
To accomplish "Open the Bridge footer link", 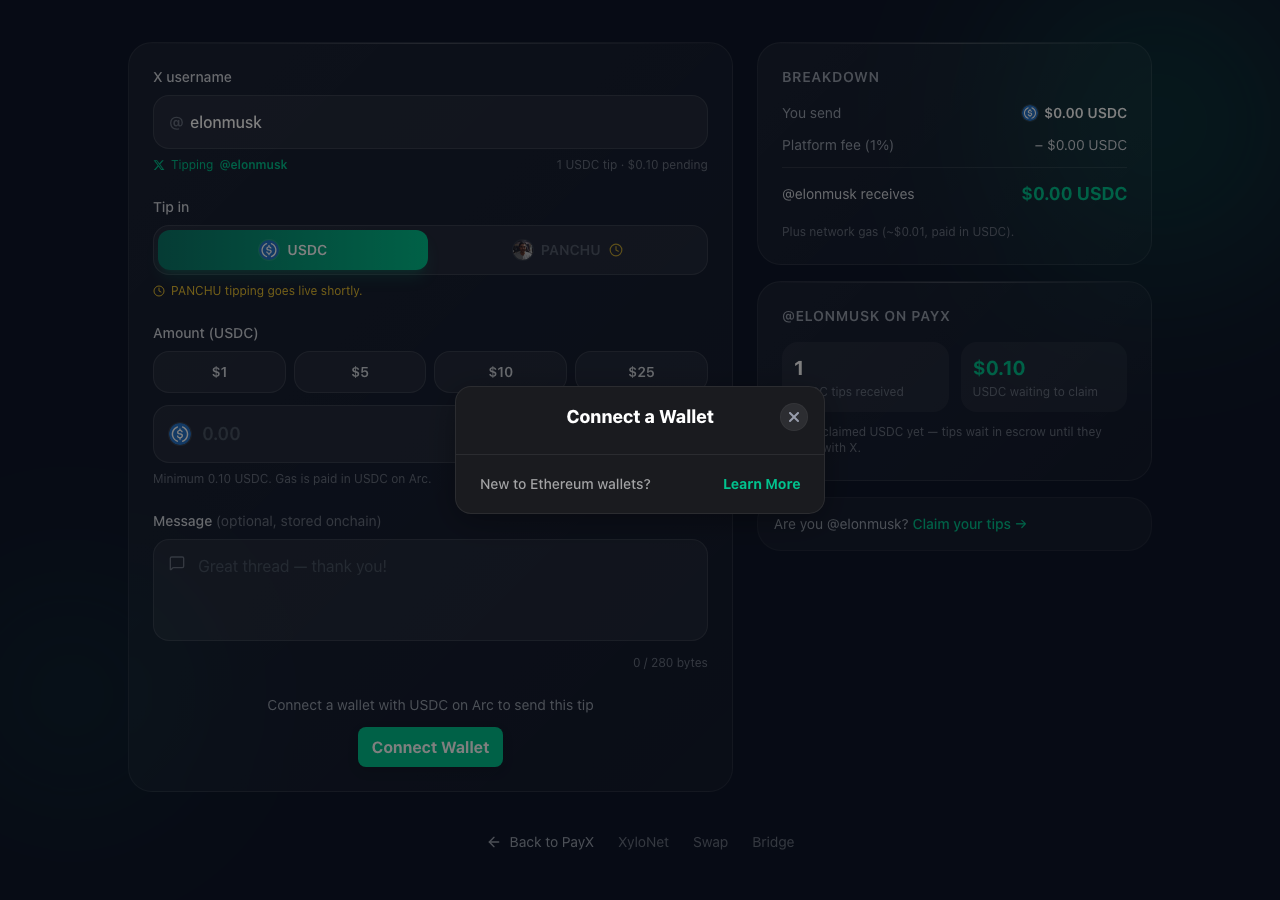I will (x=773, y=842).
